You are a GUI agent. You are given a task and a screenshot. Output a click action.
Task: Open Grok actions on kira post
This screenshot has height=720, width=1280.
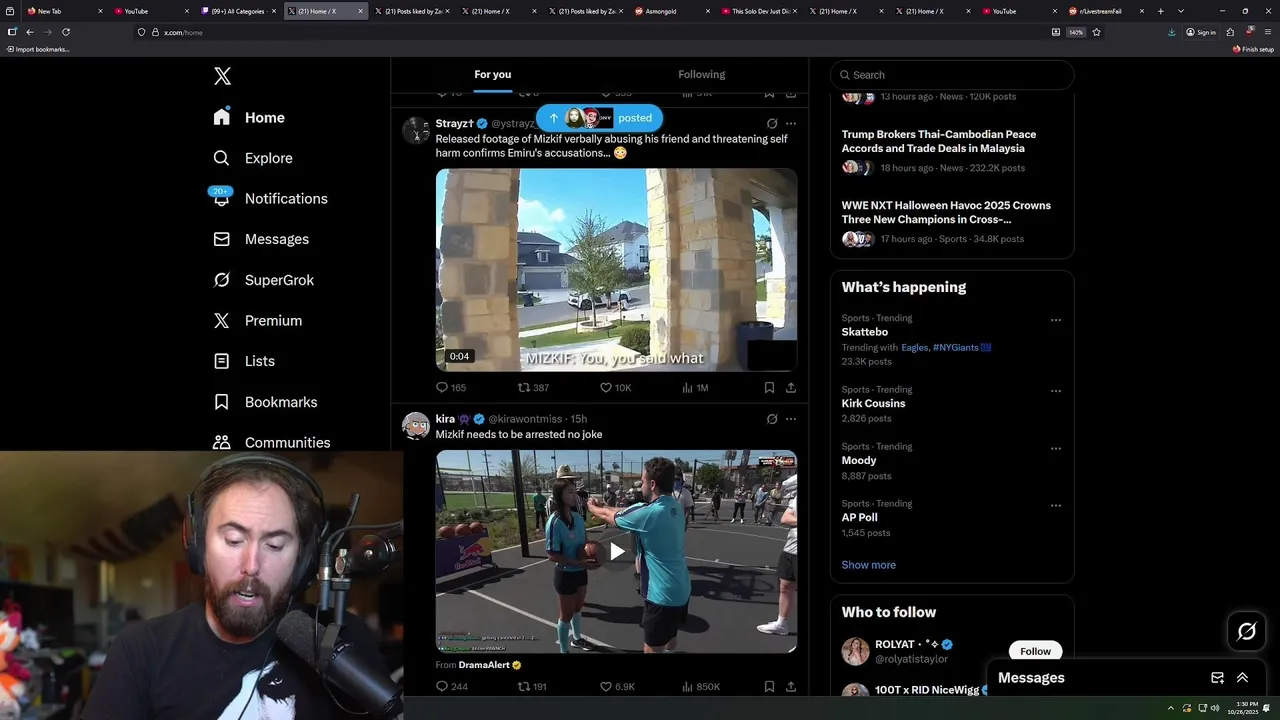772,419
